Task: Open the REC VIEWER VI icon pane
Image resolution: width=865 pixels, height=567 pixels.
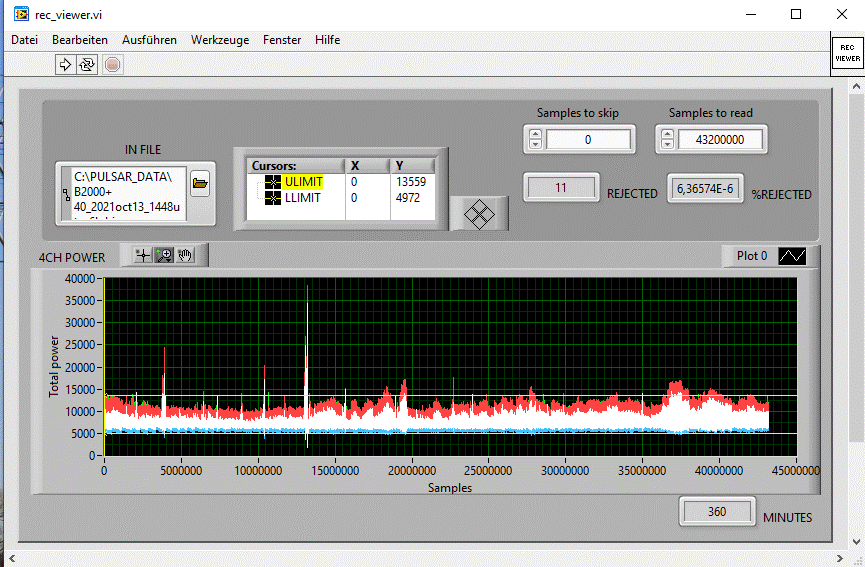Action: coord(847,53)
